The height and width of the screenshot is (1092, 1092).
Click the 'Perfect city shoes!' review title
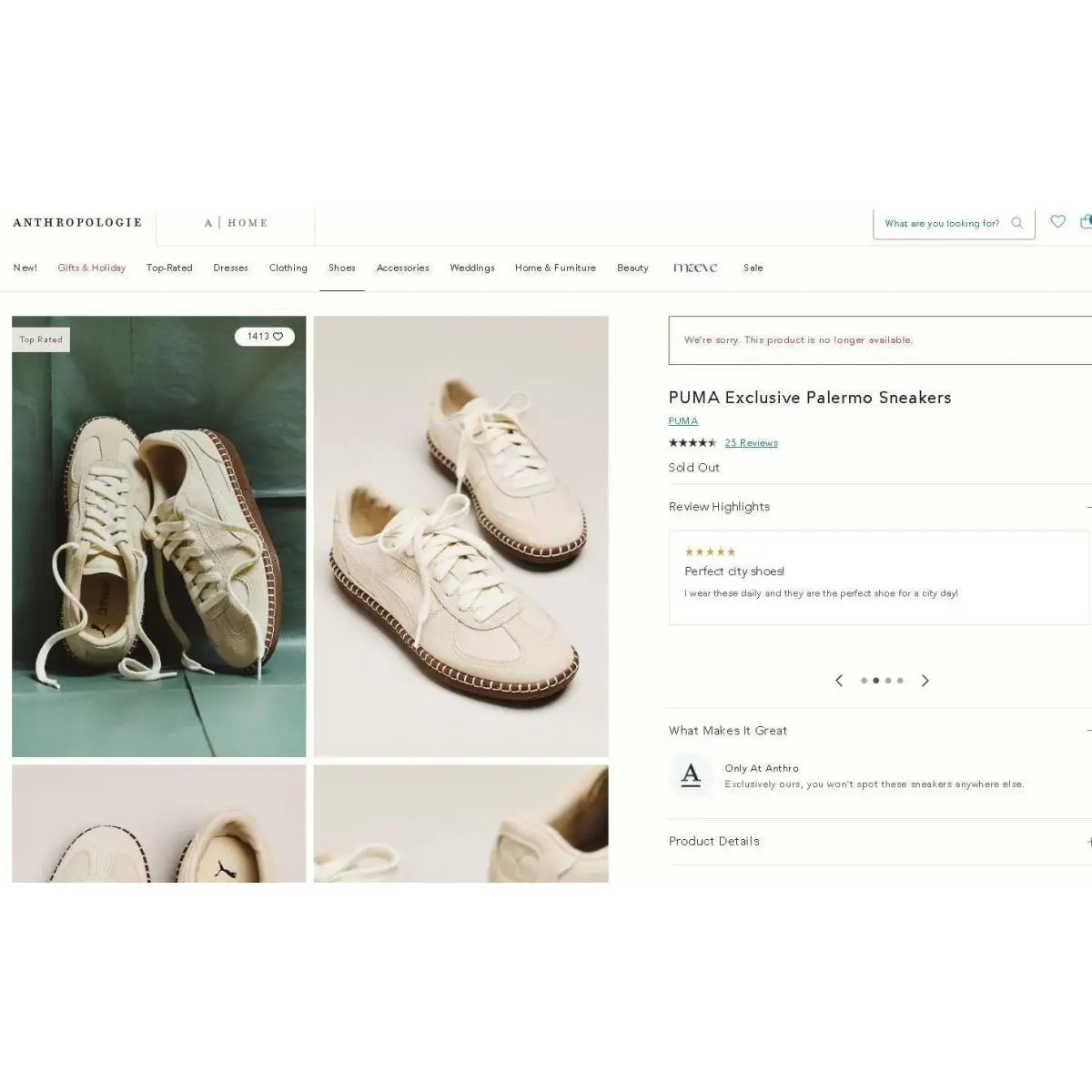[x=734, y=571]
